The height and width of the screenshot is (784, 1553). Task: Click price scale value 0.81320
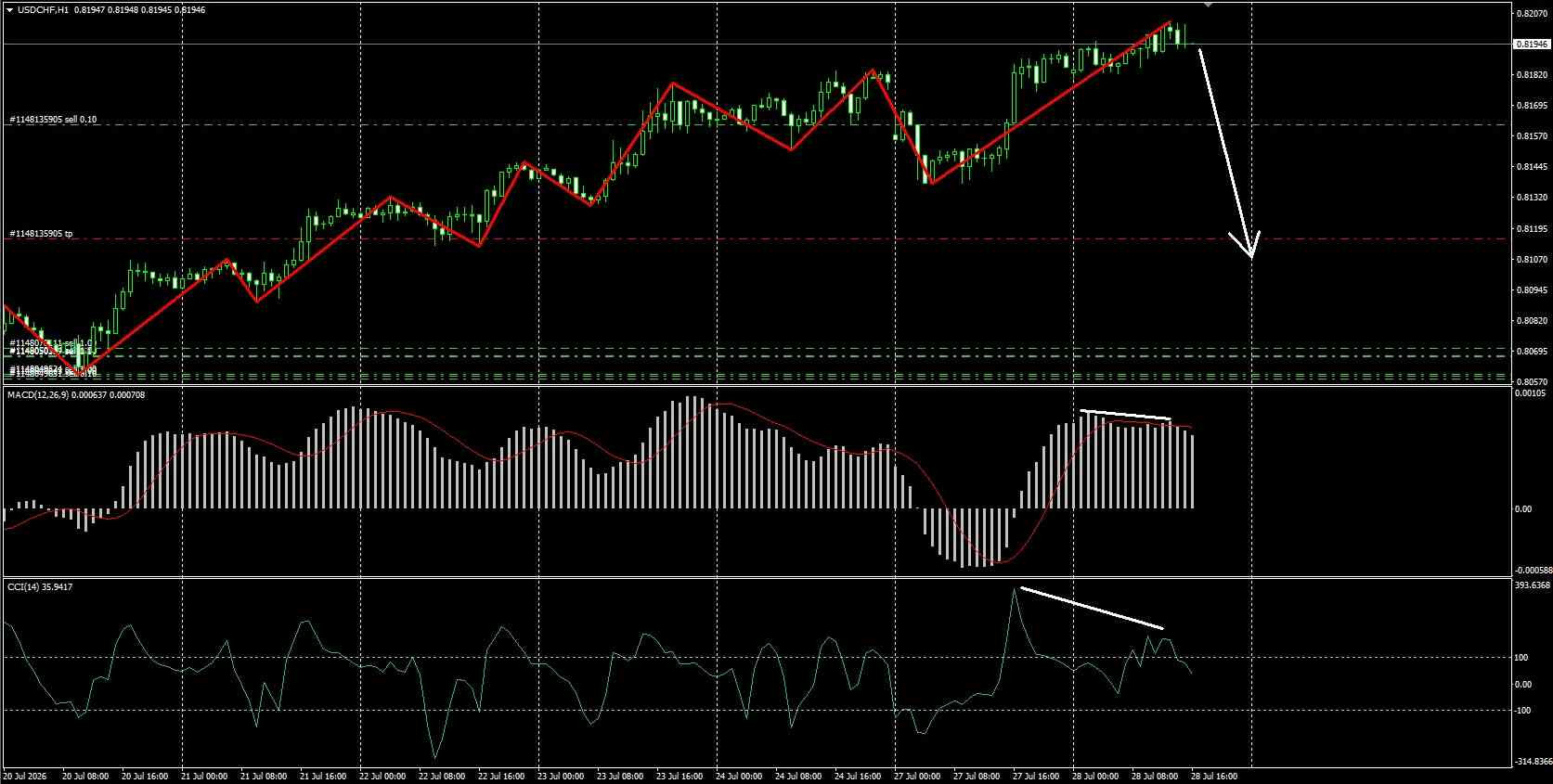click(x=1532, y=198)
